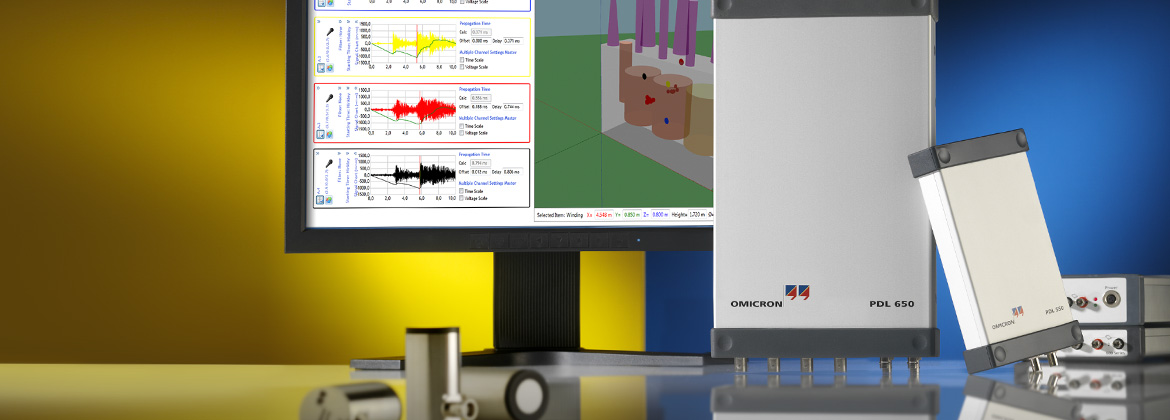Click the red waveform signal chart
Screen dimensions: 1170x420
[x=413, y=110]
